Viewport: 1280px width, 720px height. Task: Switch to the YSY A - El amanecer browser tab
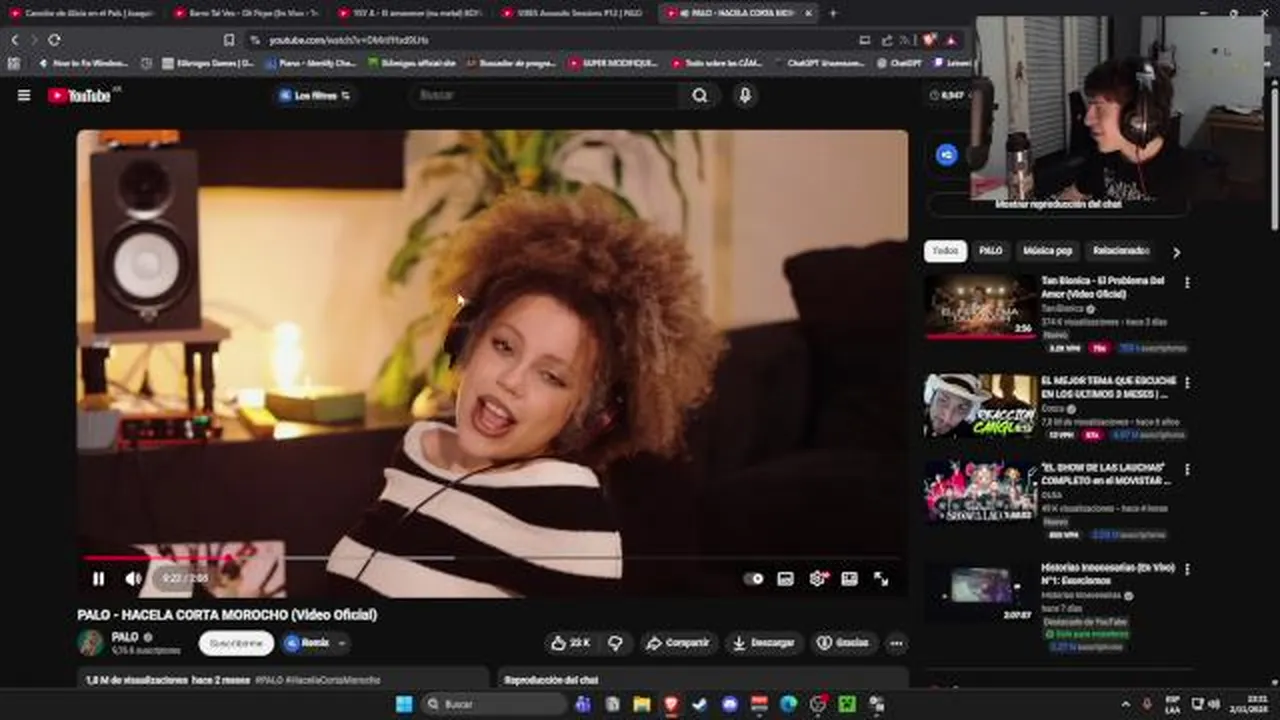coord(411,13)
